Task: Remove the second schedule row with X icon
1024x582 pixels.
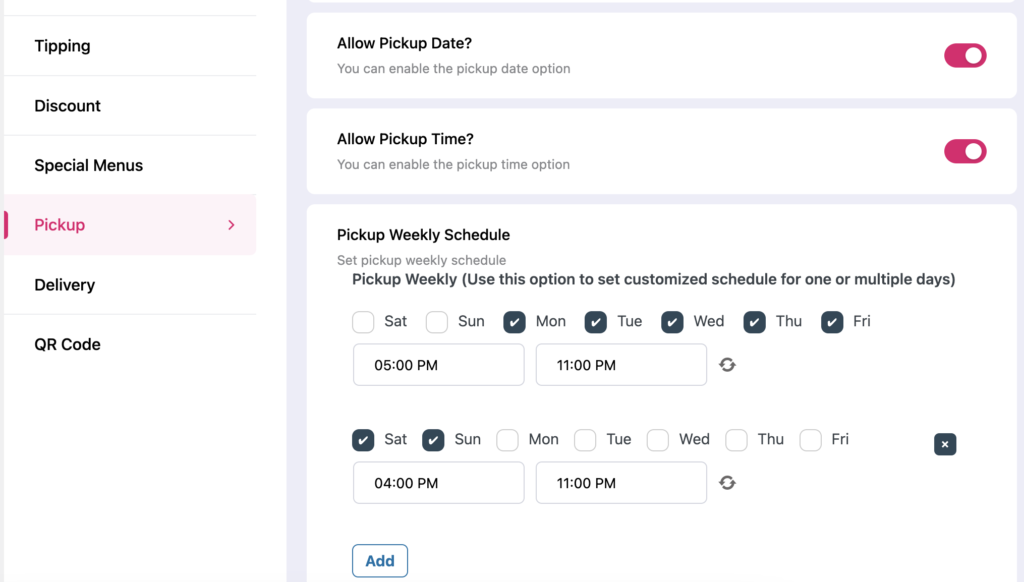Action: pyautogui.click(x=945, y=444)
